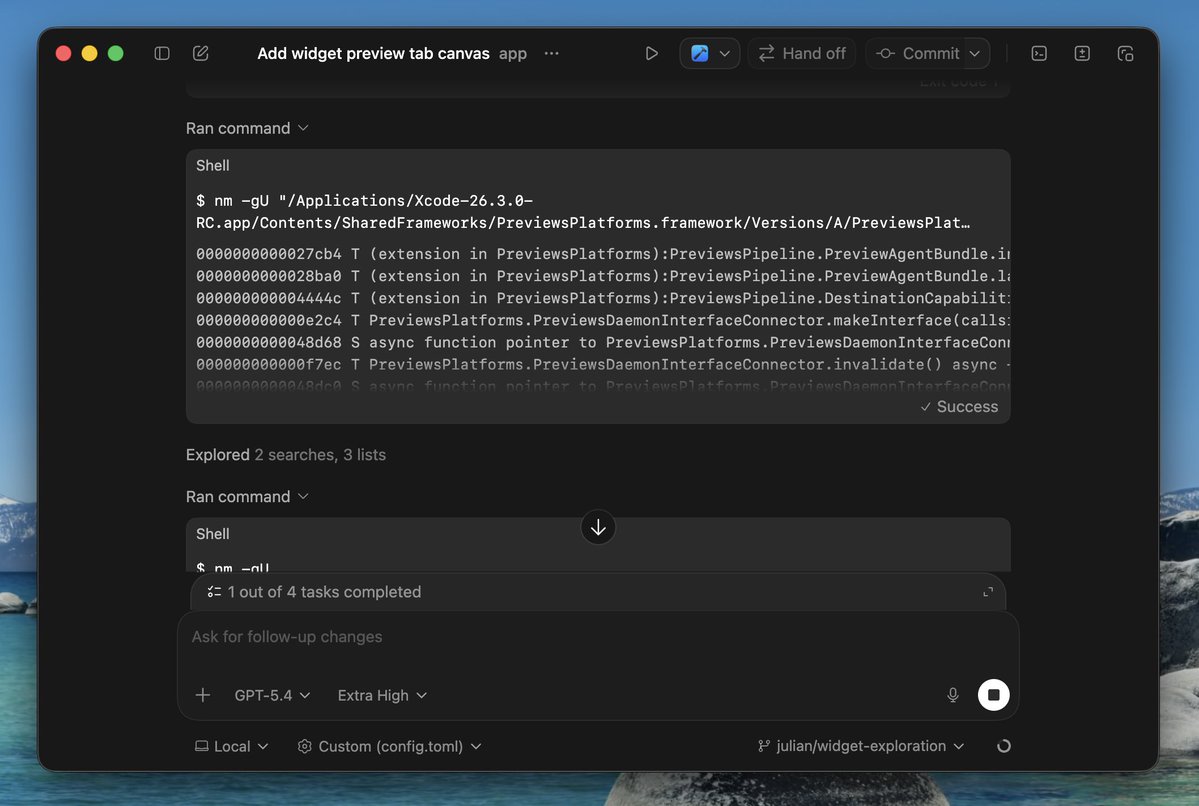Open Custom (config.toml) dropdown
This screenshot has height=806, width=1199.
(x=389, y=746)
